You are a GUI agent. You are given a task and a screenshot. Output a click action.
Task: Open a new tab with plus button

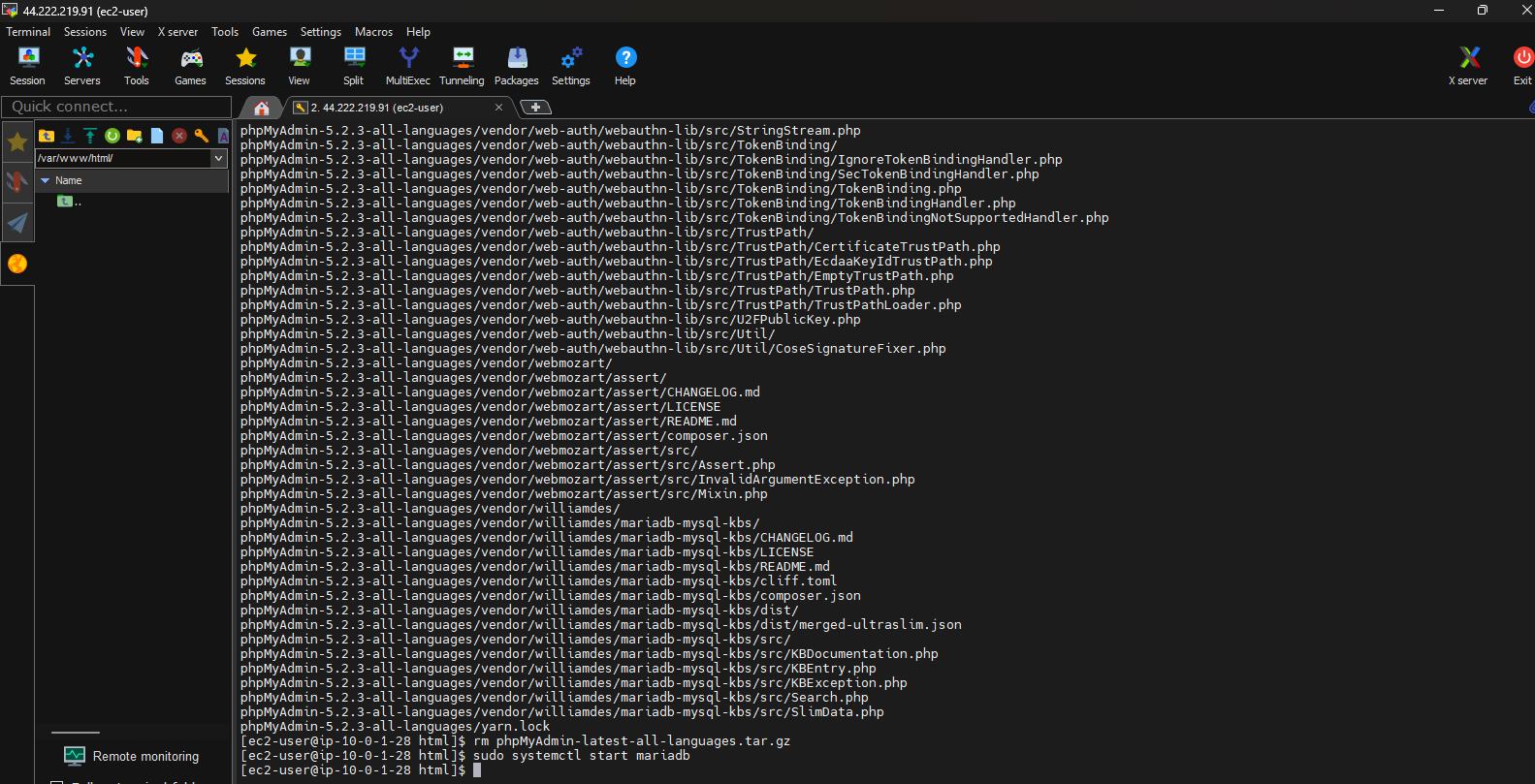(535, 108)
